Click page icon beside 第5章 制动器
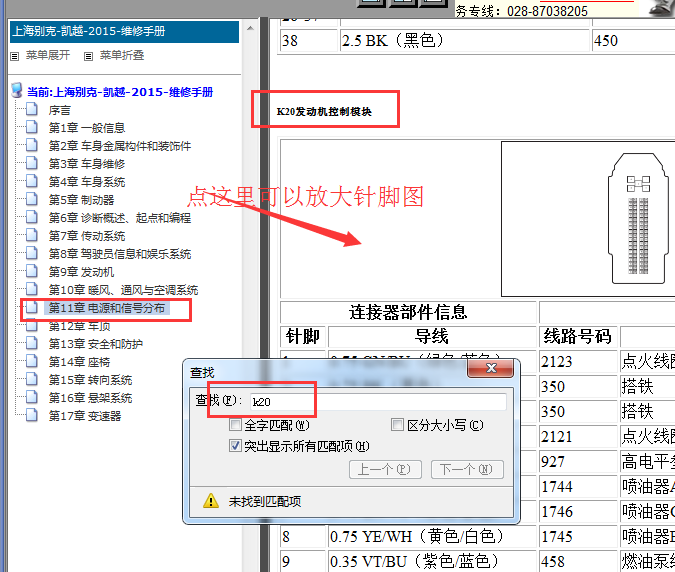 [x=31, y=199]
